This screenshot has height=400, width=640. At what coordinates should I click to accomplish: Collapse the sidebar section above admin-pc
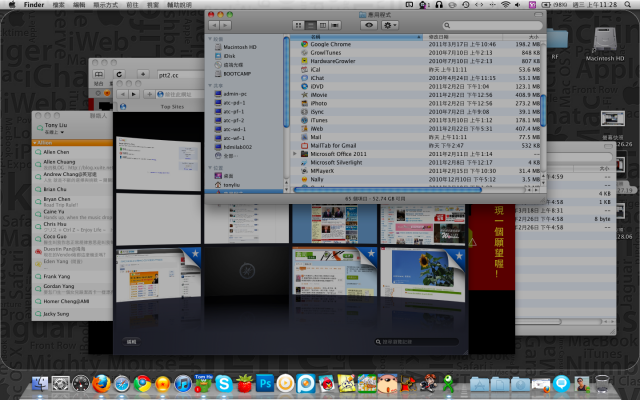[210, 85]
